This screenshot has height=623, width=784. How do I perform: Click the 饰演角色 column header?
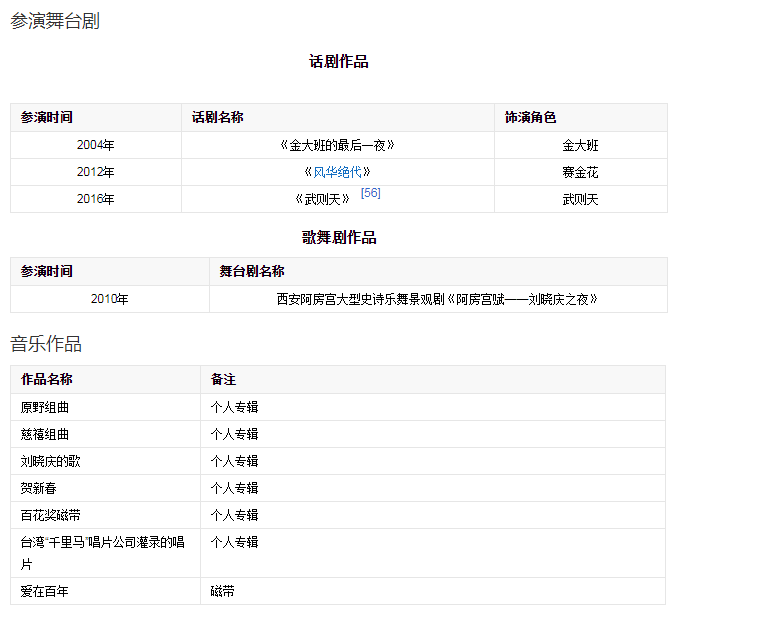[530, 118]
